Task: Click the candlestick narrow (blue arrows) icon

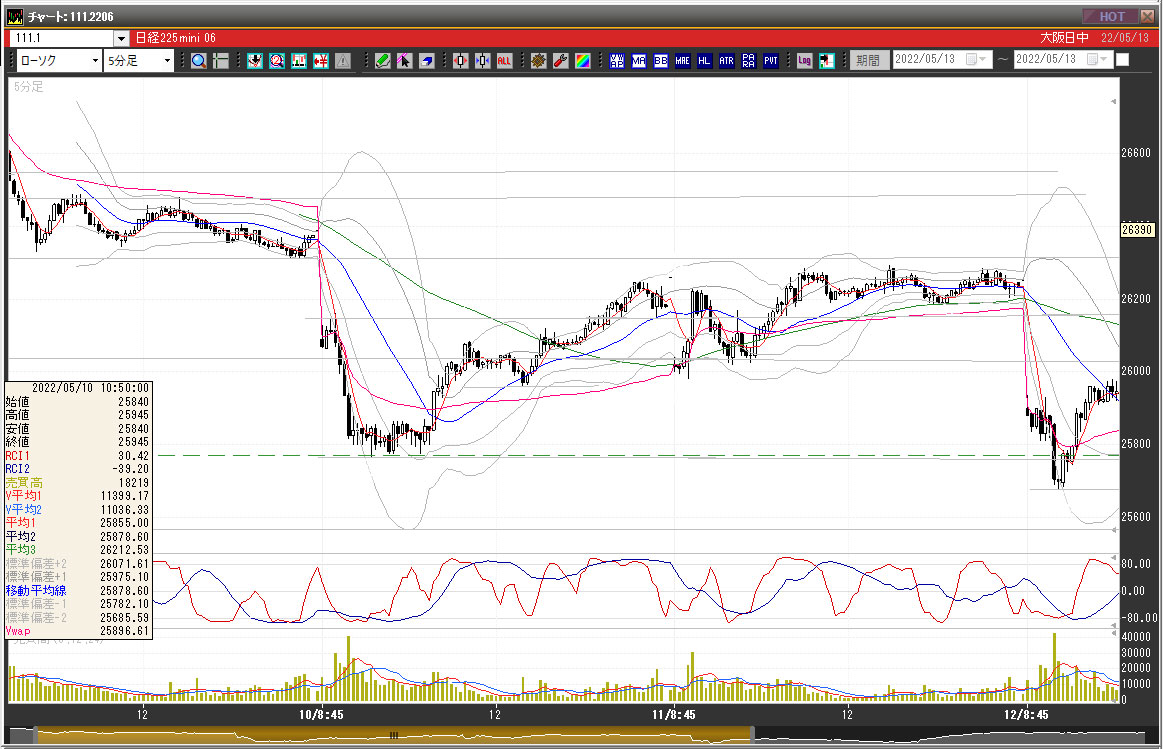Action: coord(483,61)
